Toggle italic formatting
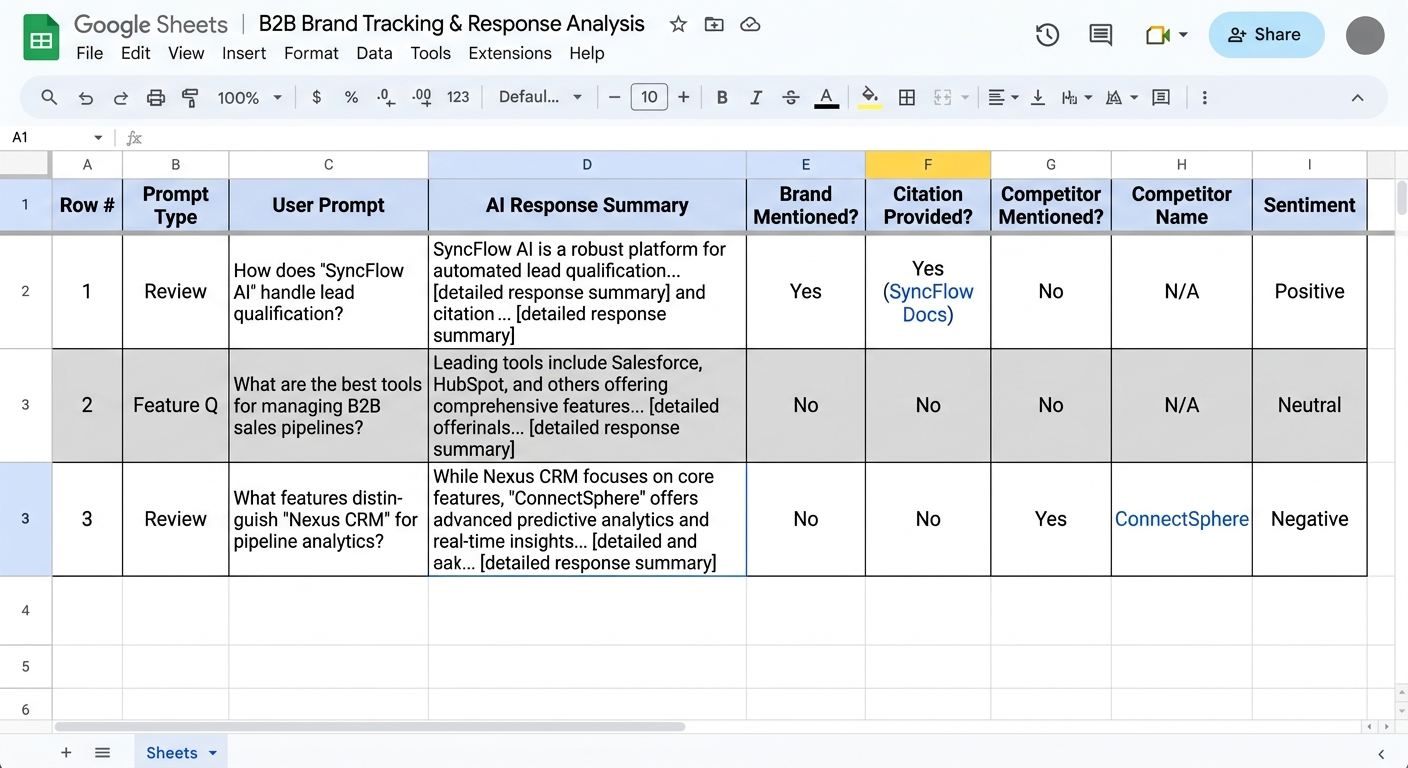This screenshot has width=1408, height=768. (x=756, y=97)
